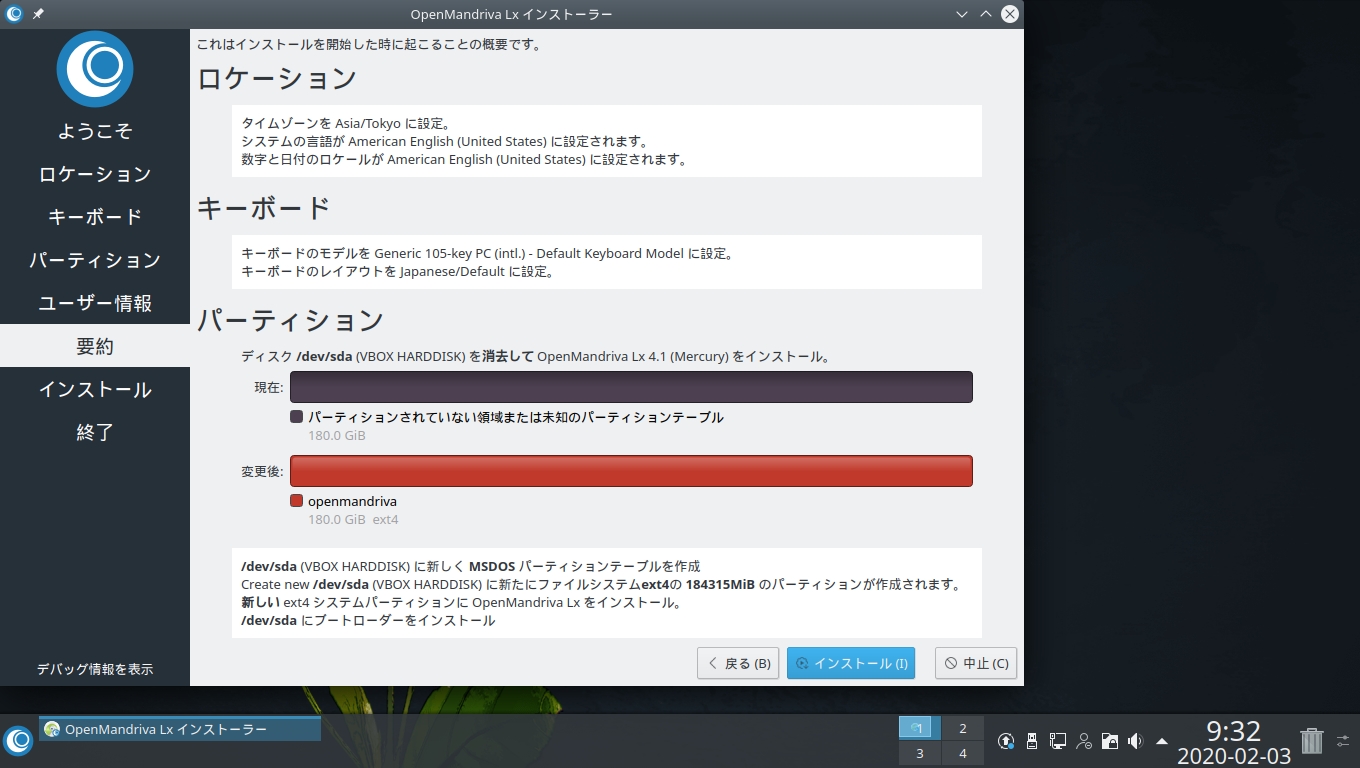
Task: Click the インストール (I) install button
Action: pyautogui.click(x=851, y=663)
